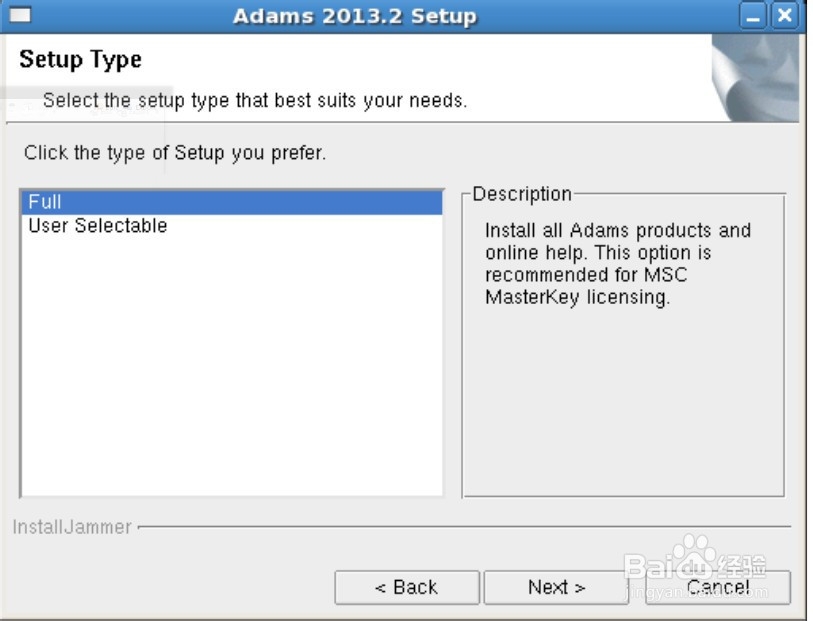This screenshot has height=621, width=813.
Task: Click the 'Install all Adams products' description text
Action: 618,264
